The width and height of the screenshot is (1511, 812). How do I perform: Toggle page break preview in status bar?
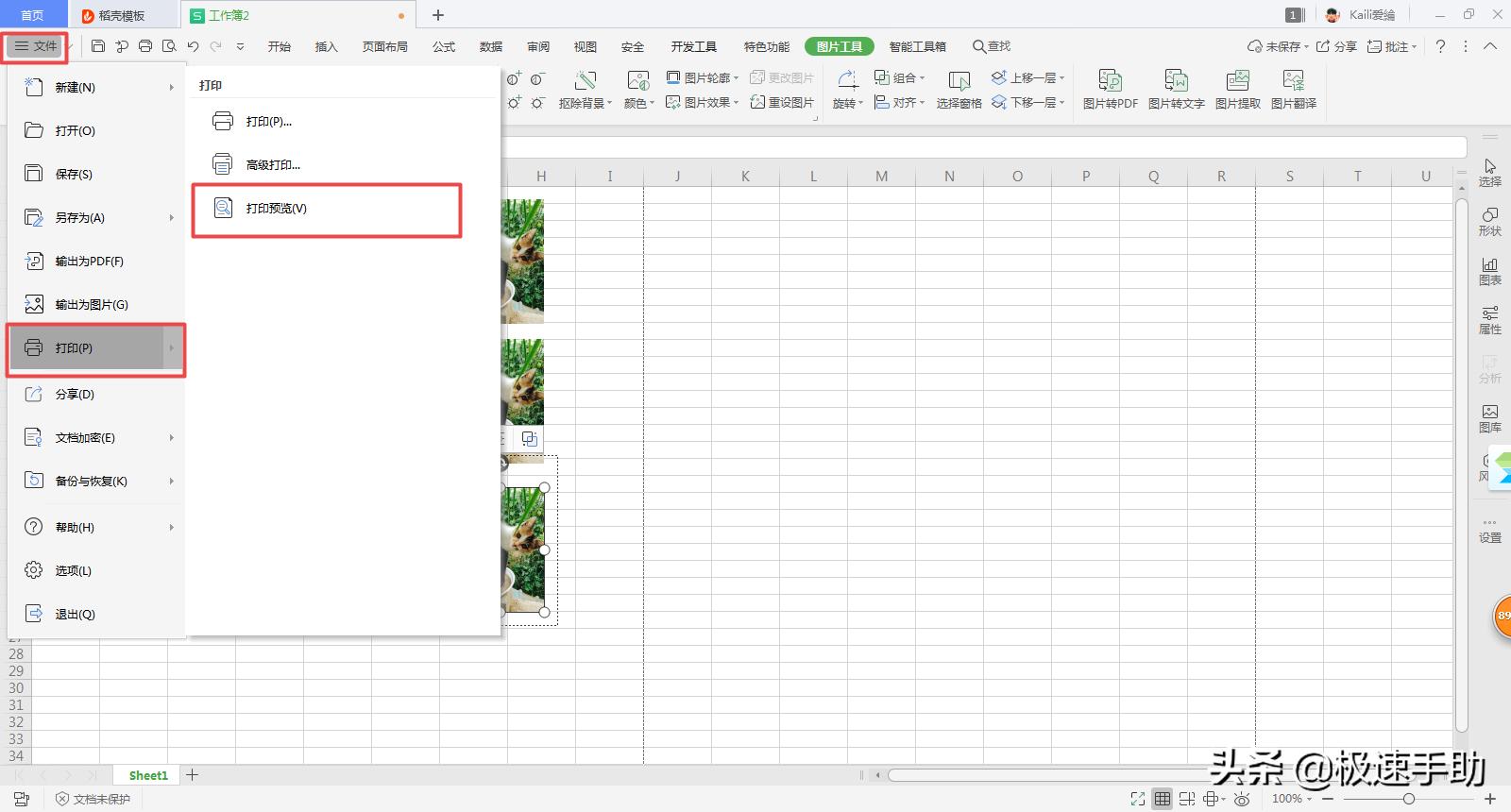coord(1187,799)
